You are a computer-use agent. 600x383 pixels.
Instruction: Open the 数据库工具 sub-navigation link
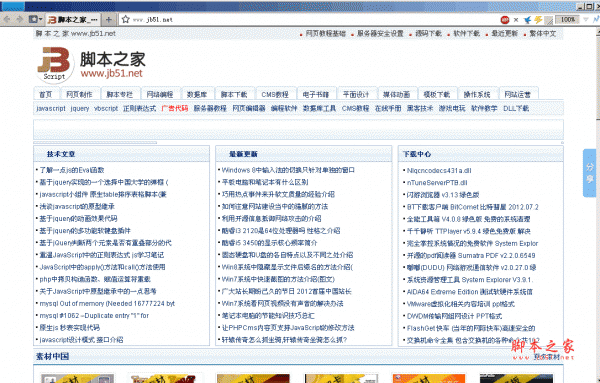[x=320, y=108]
